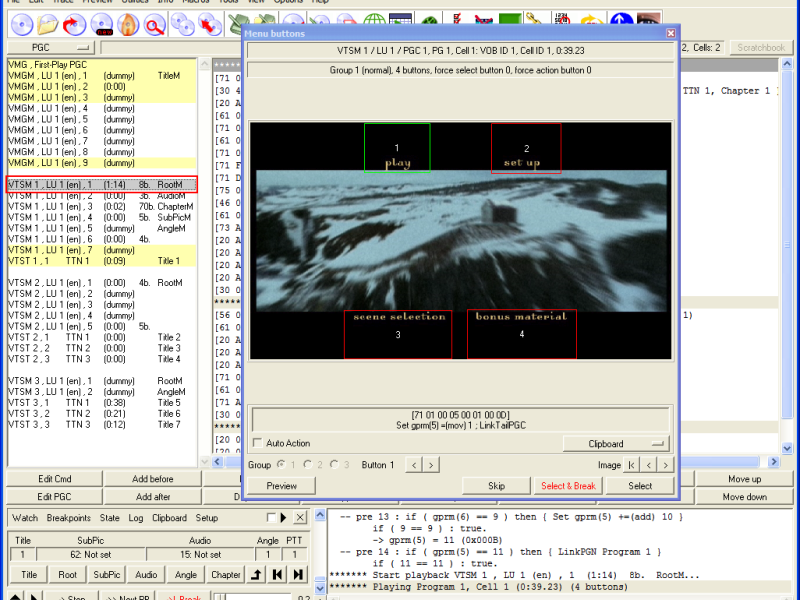Click the next chapter skip-forward button
Image resolution: width=800 pixels, height=600 pixels.
point(297,574)
